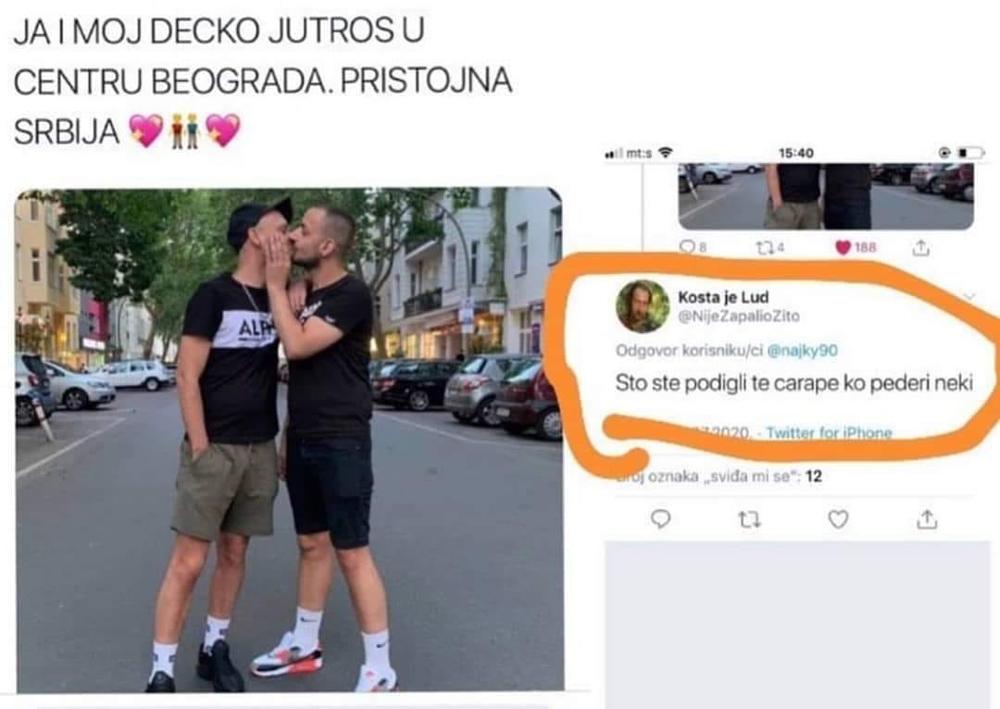The image size is (1000, 709).
Task: Click the reply bubble icon showing 8
Action: [692, 247]
